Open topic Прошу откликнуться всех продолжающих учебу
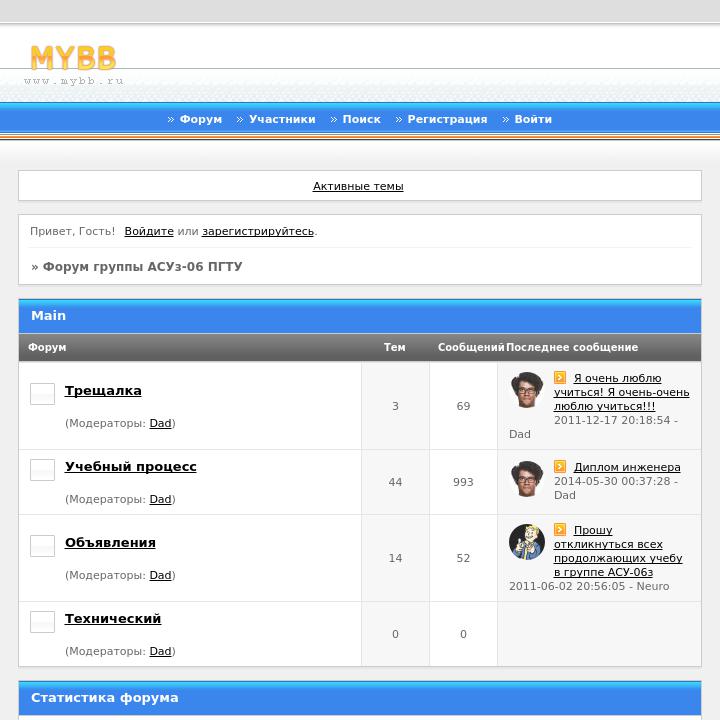 (618, 551)
